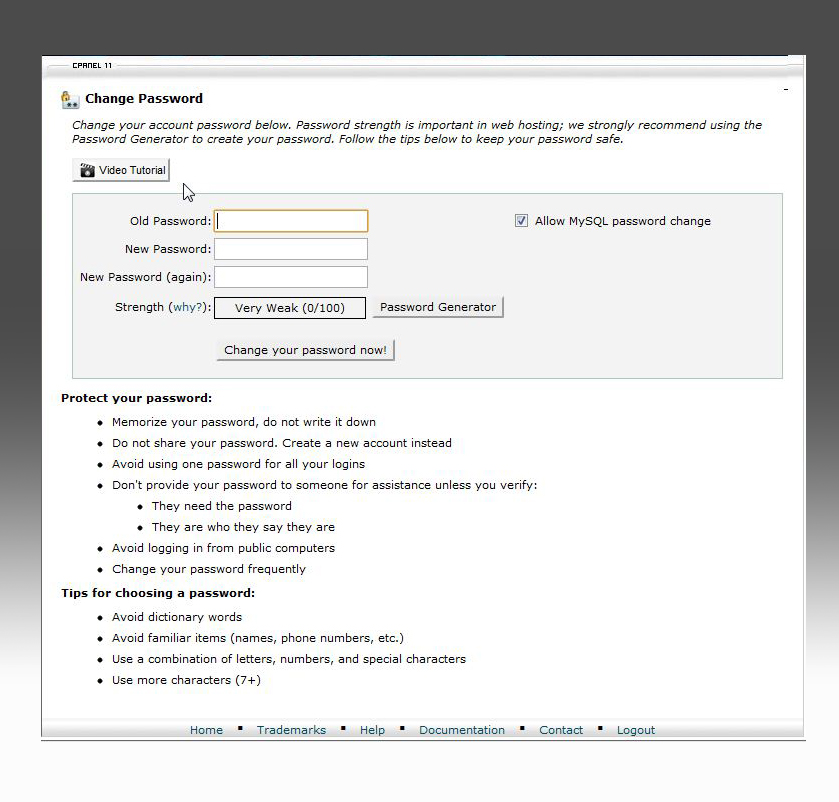
Task: Go to Home footer link
Action: pos(207,730)
